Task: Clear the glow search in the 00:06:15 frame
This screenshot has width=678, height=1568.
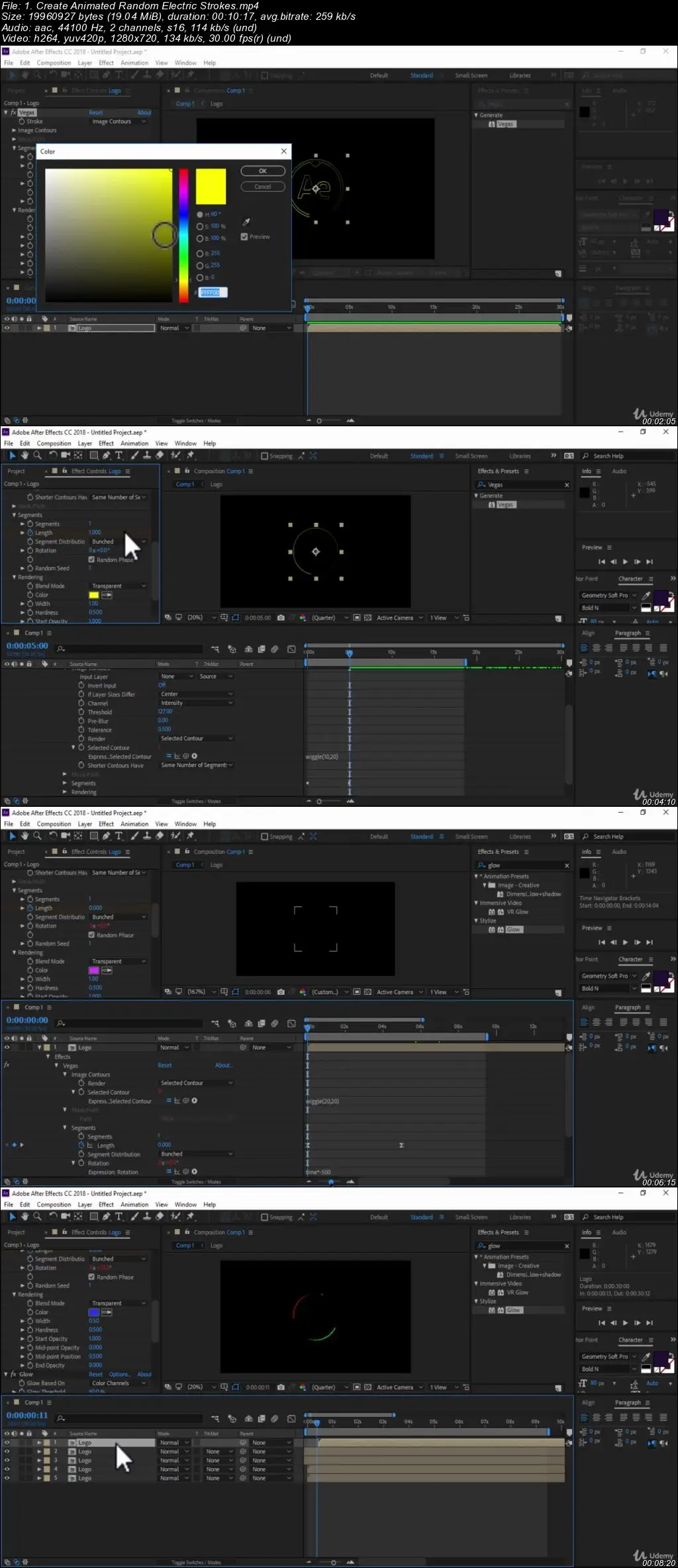Action: [x=567, y=865]
